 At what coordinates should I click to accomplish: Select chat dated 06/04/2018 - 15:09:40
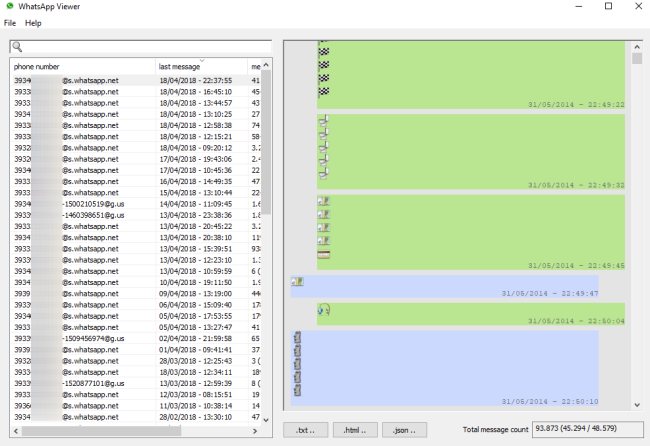(136, 305)
